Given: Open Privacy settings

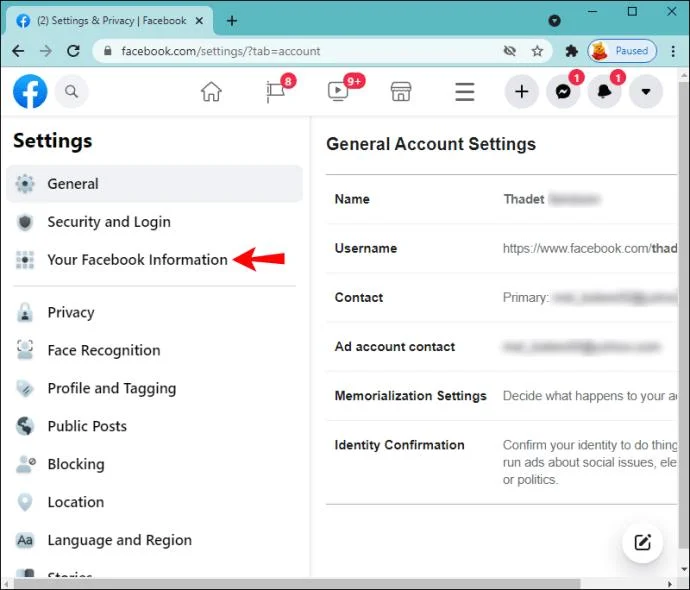Looking at the screenshot, I should (154, 312).
